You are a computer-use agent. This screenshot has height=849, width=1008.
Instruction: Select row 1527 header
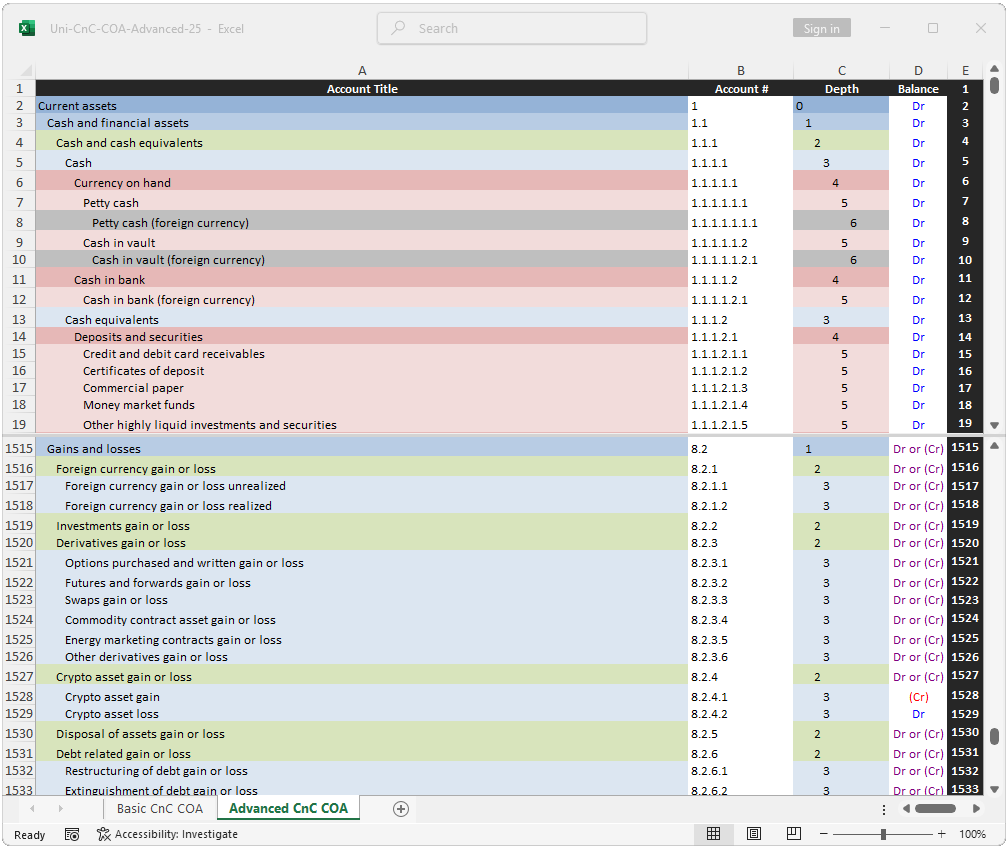point(19,676)
